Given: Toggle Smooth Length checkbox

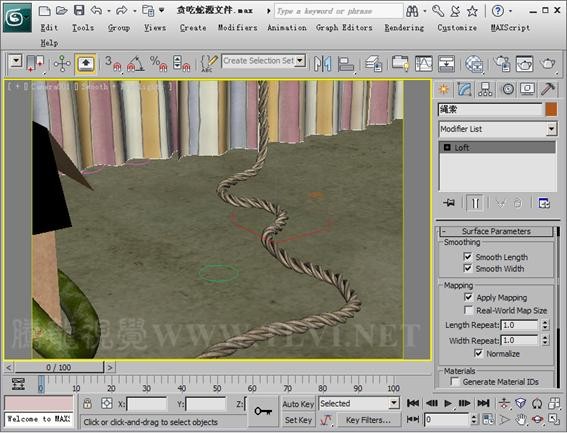Looking at the screenshot, I should click(468, 256).
